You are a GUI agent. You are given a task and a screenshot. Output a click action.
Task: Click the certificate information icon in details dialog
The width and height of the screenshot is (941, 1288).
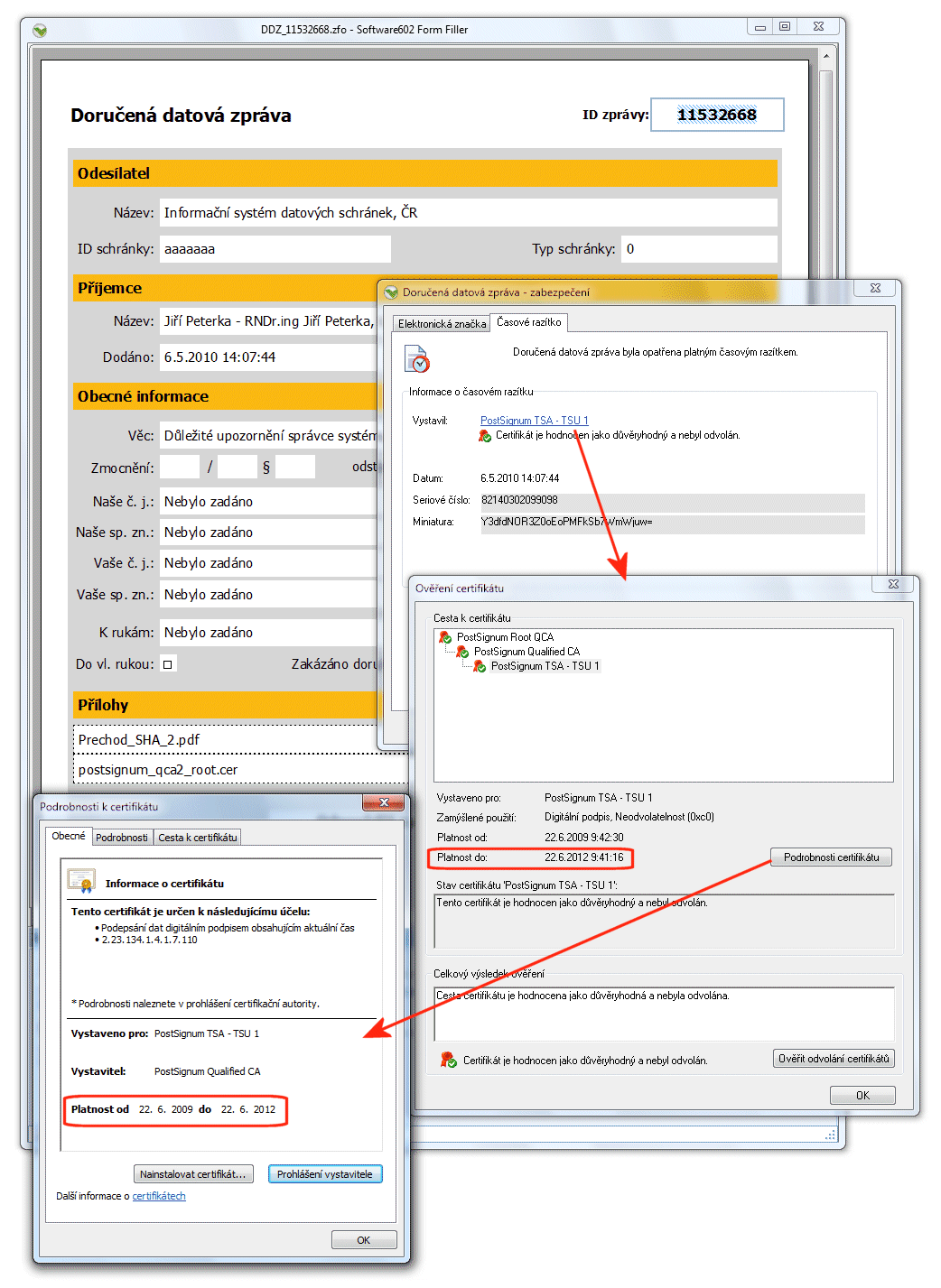tap(81, 881)
